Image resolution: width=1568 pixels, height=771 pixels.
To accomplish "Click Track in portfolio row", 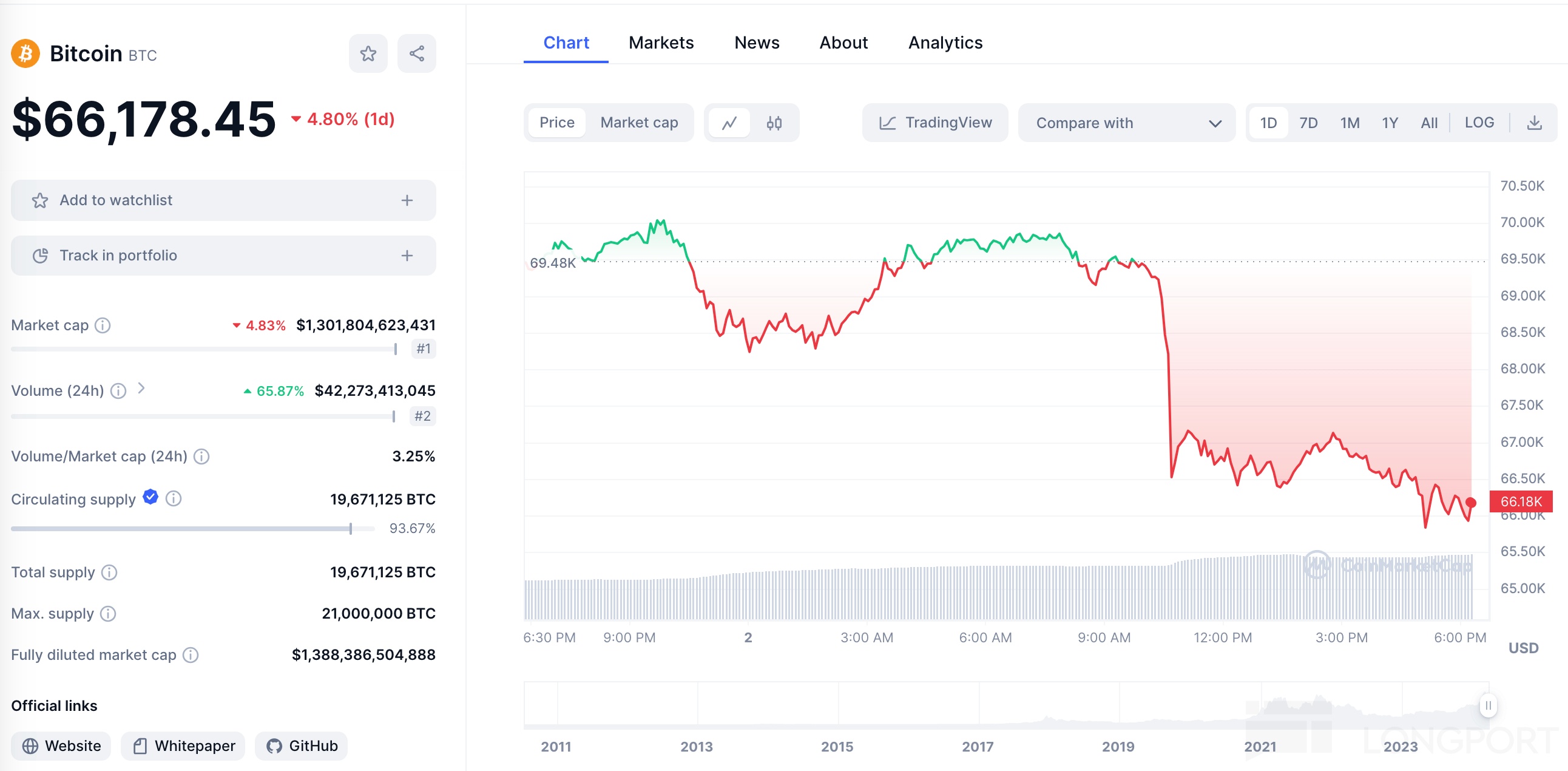I will click(223, 255).
